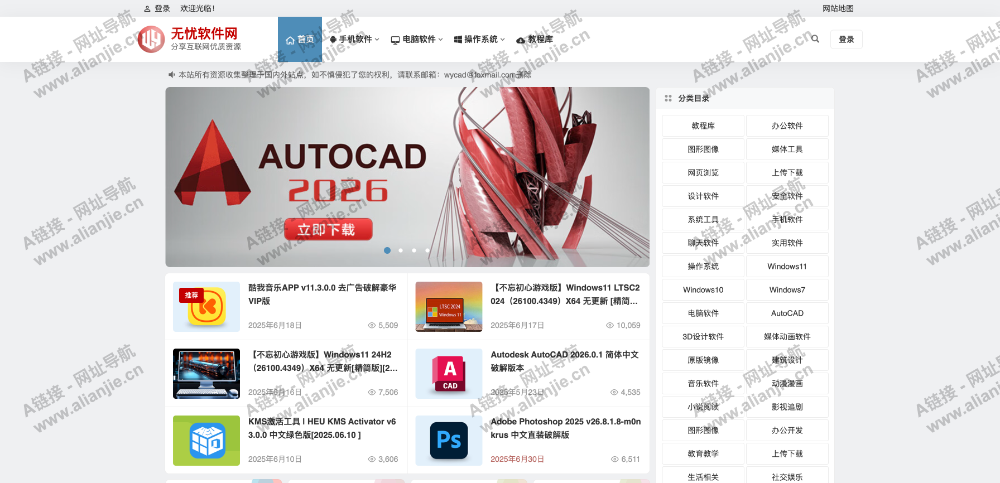Open the AutoCAD category button
This screenshot has width=1000, height=483.
pyautogui.click(x=787, y=313)
